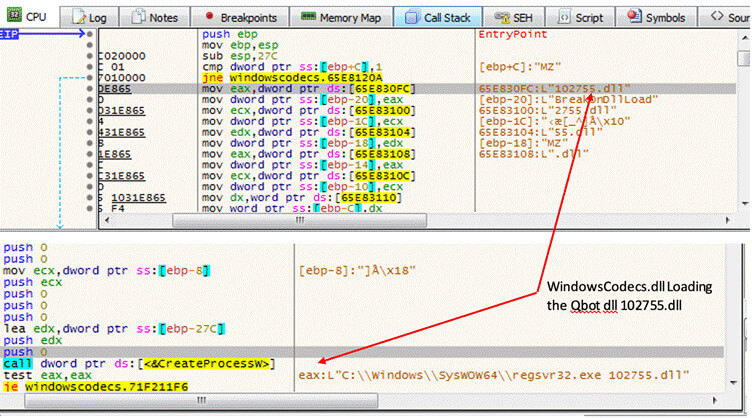Toggle breakpoint dot on mov ebp,esp line

click(x=89, y=45)
